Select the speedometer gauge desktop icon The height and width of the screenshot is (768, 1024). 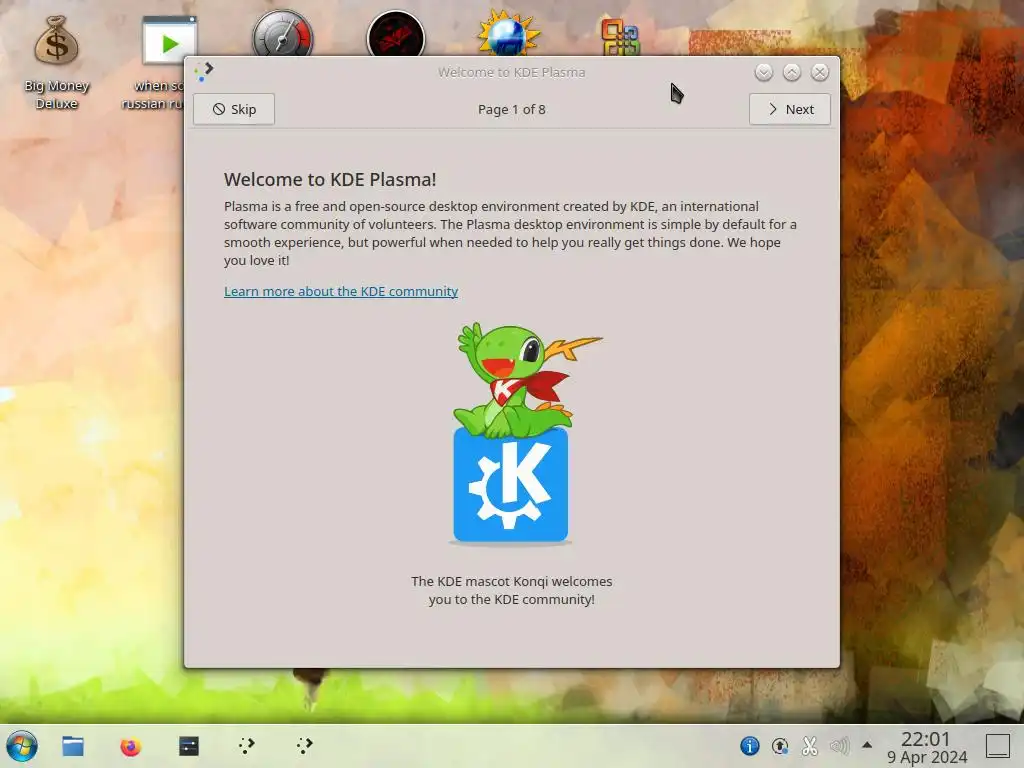[283, 35]
